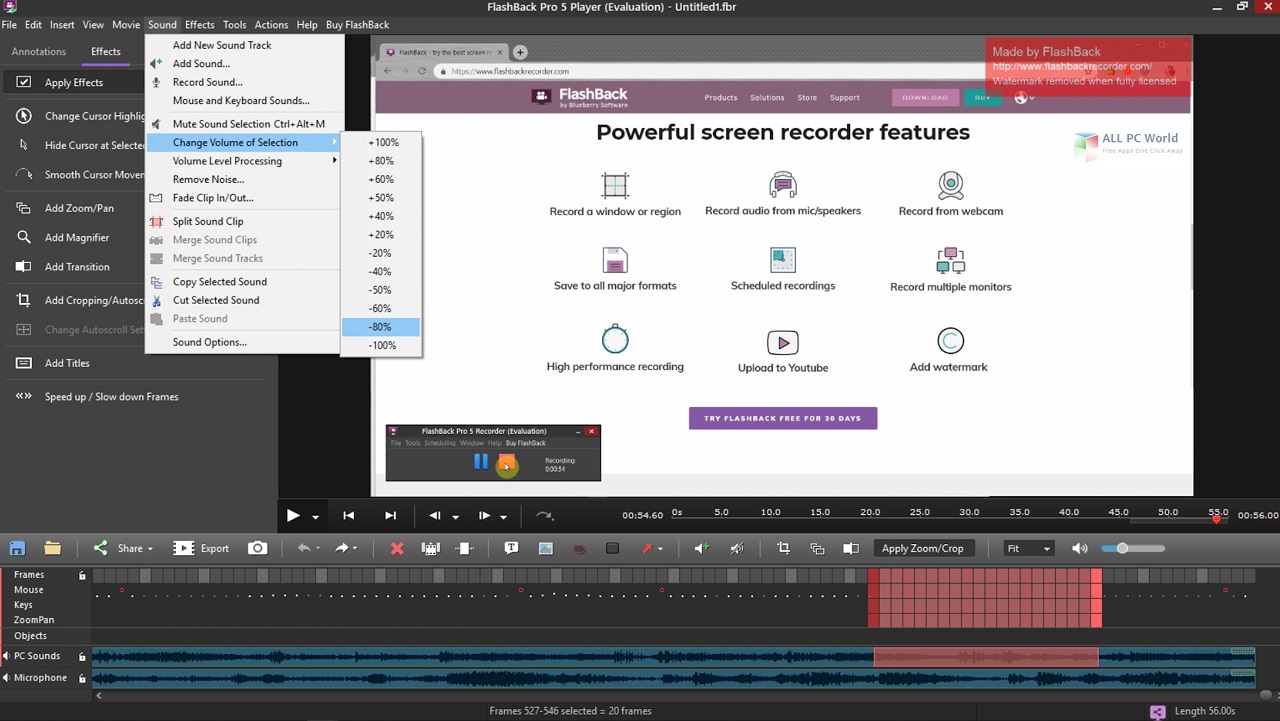Open the arrow annotation style dropdown
Screen dimensions: 1280x721
[660, 549]
